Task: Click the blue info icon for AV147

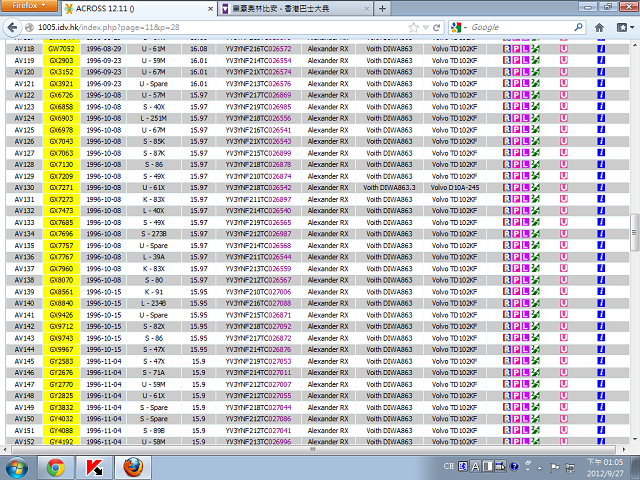Action: 601,384
